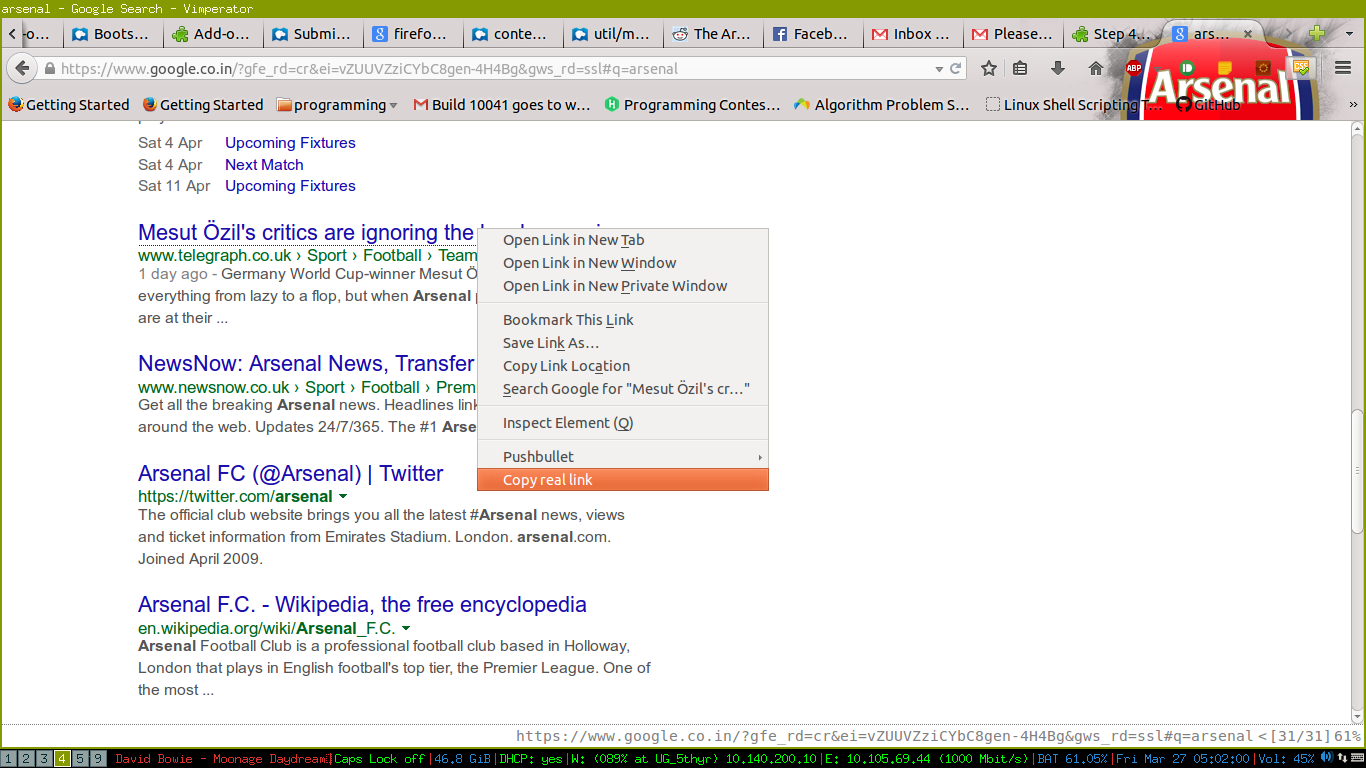1366x768 pixels.
Task: Open Arsenal FC (@Arsenal) | Twitter result
Action: 291,473
